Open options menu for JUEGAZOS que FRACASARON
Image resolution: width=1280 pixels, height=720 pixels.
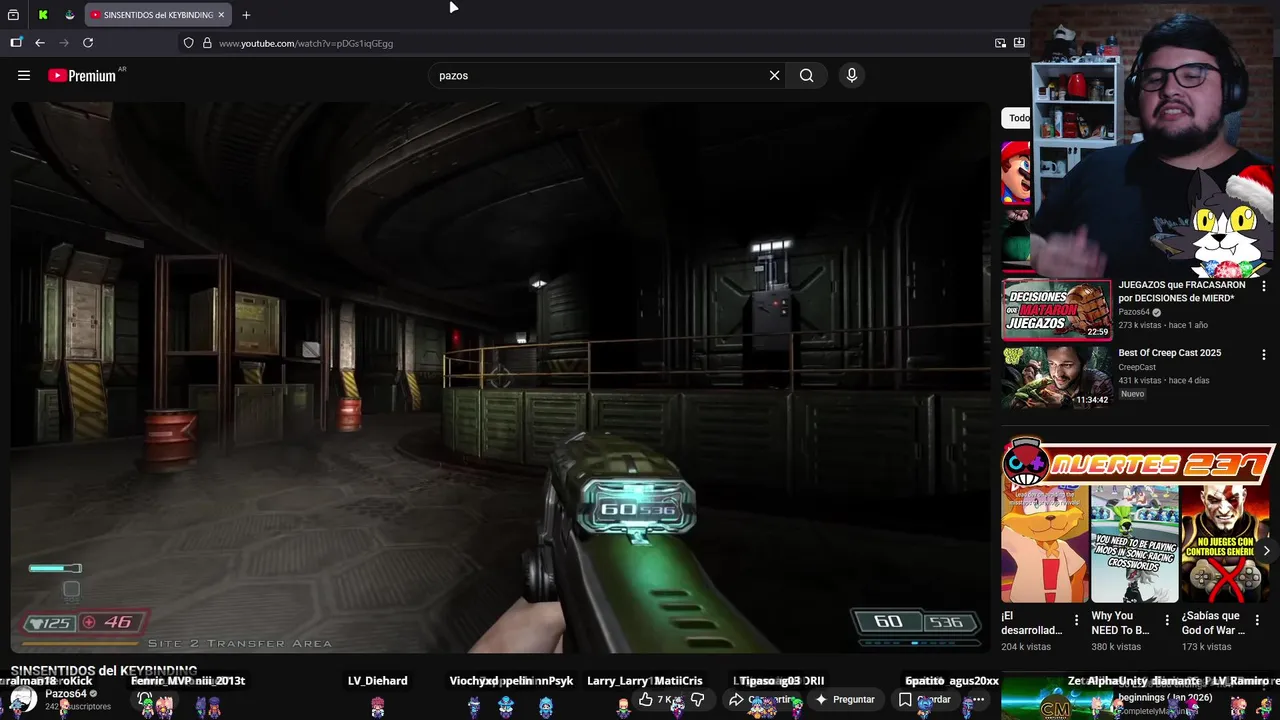[1263, 286]
